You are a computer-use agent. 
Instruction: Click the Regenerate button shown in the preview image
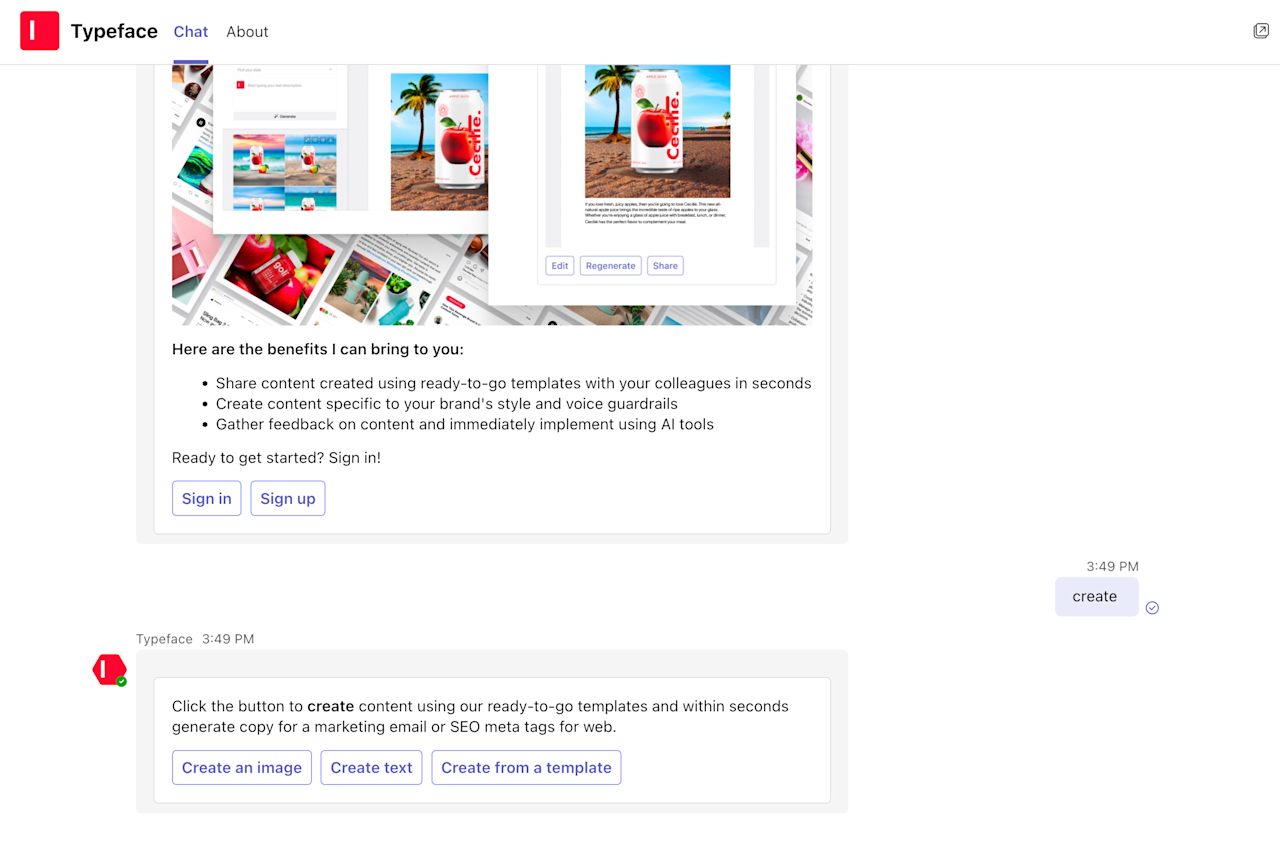pyautogui.click(x=610, y=265)
